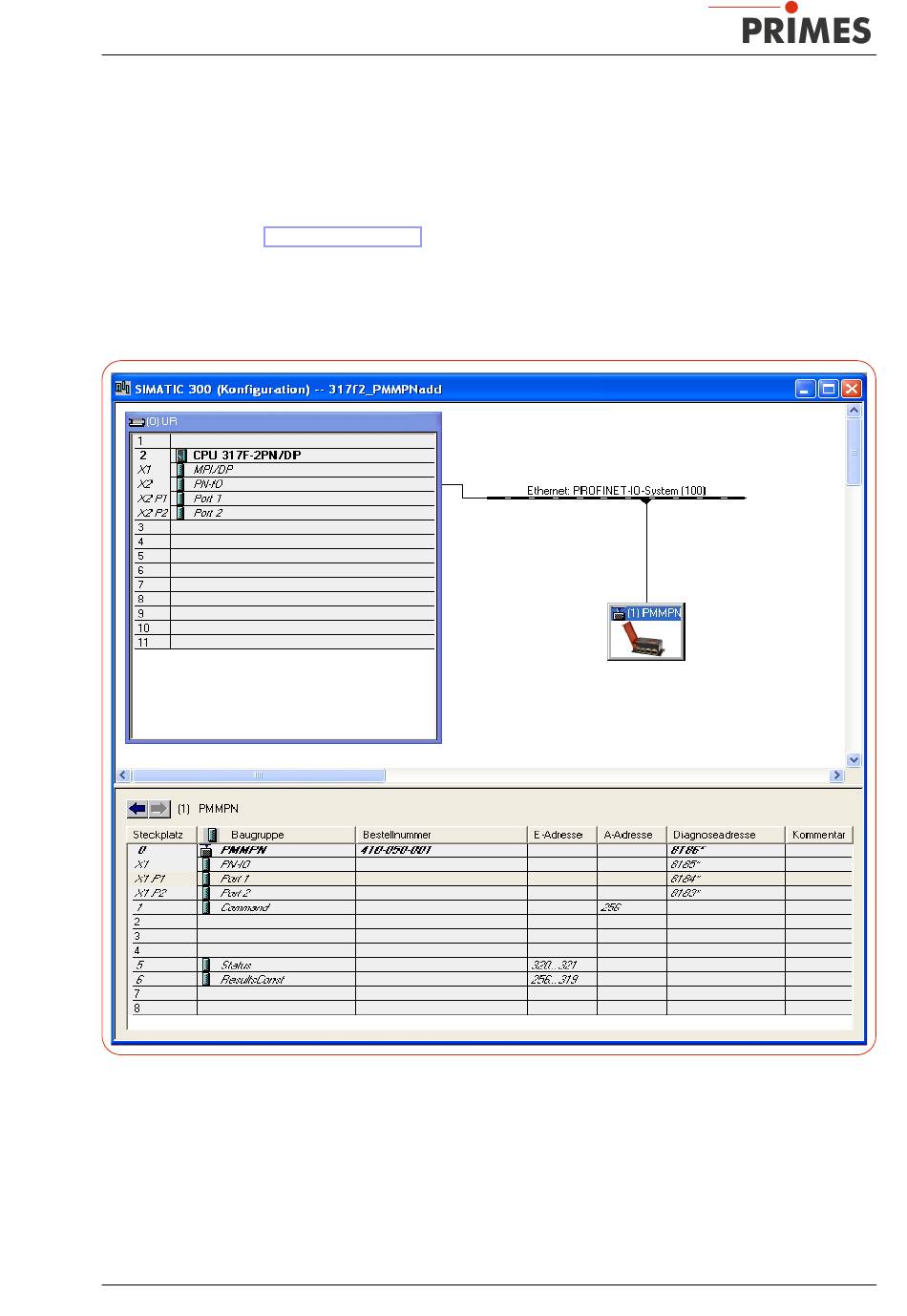The width and height of the screenshot is (907, 1316).
Task: Minimize the SIMATIC 300 configuration window
Action: [807, 389]
